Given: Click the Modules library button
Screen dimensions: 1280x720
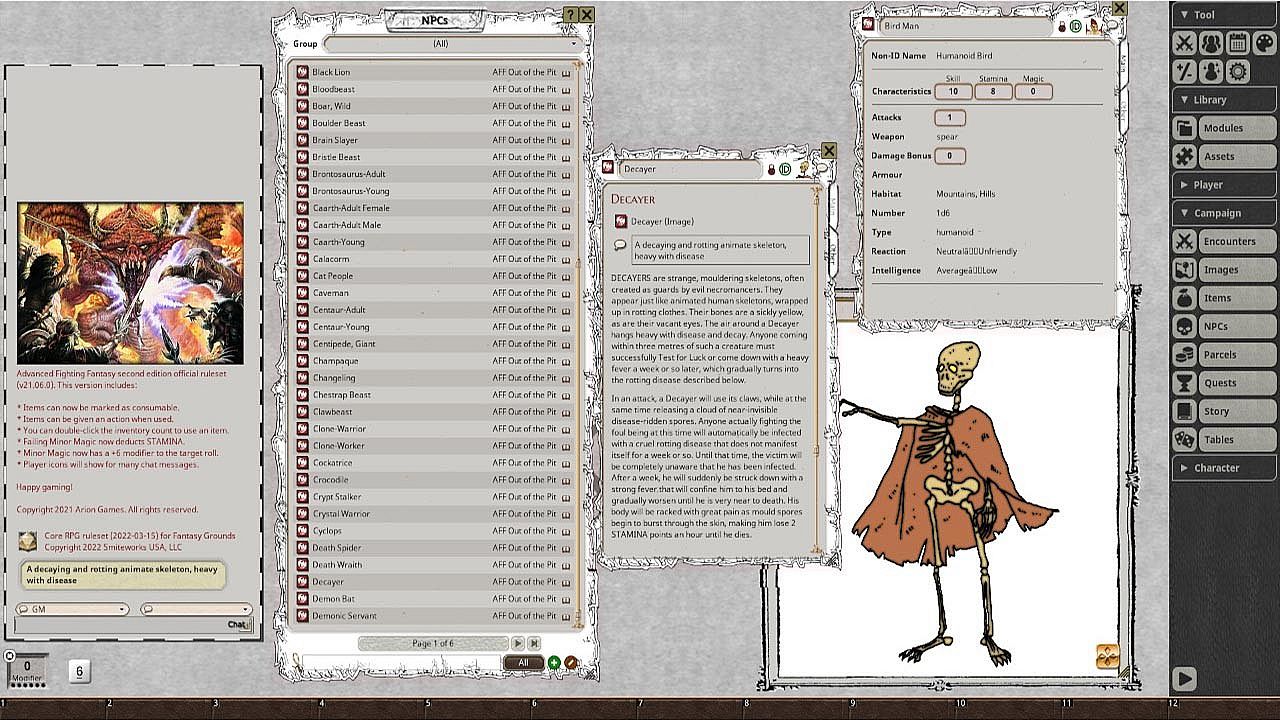Looking at the screenshot, I should 1224,128.
